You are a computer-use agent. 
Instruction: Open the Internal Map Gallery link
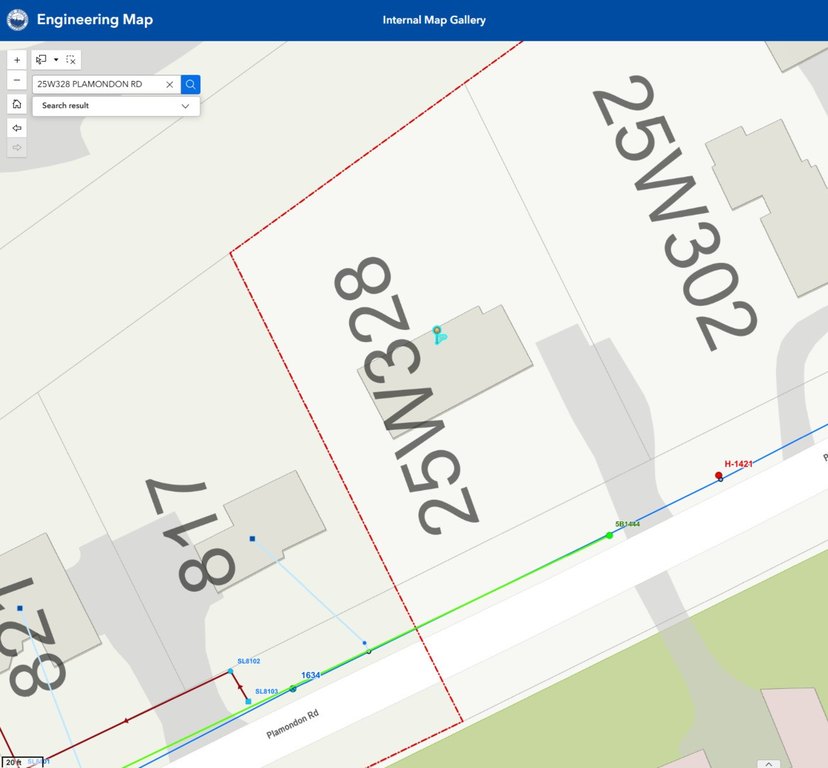pos(434,20)
